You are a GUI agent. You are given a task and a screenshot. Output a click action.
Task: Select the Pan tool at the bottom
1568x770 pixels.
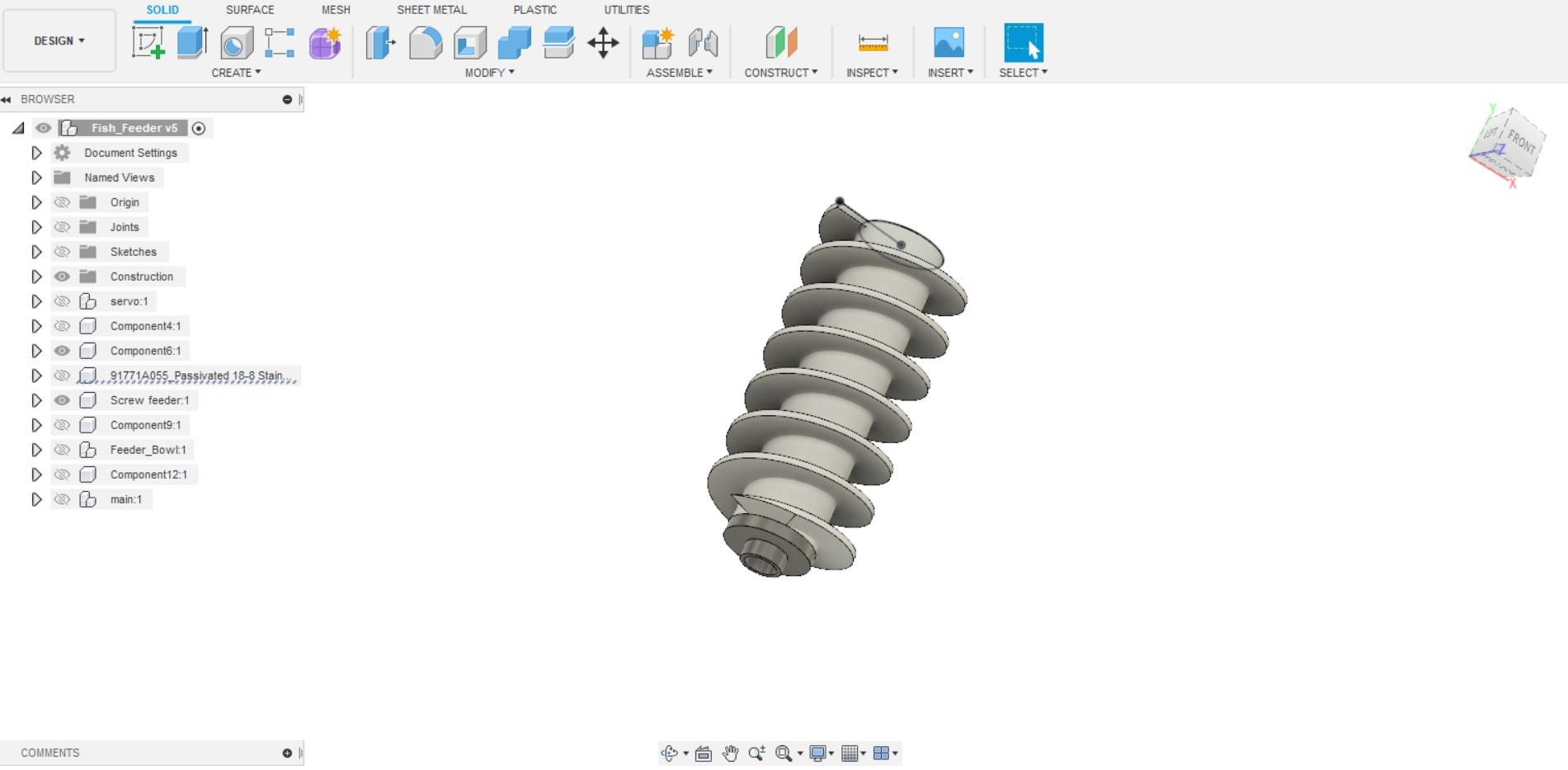[729, 752]
